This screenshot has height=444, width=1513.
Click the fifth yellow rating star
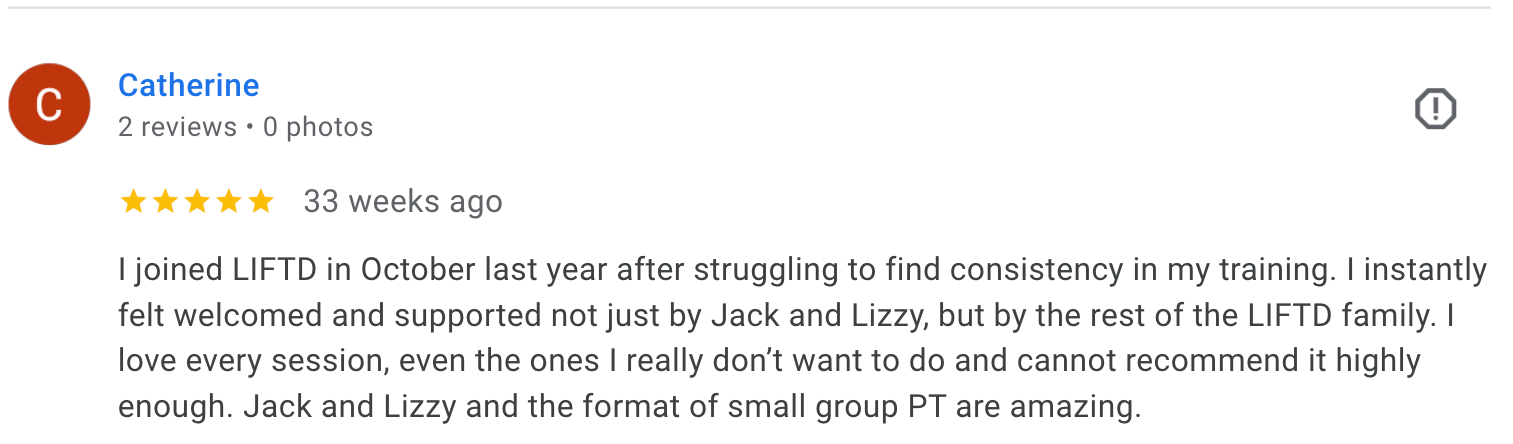[261, 202]
